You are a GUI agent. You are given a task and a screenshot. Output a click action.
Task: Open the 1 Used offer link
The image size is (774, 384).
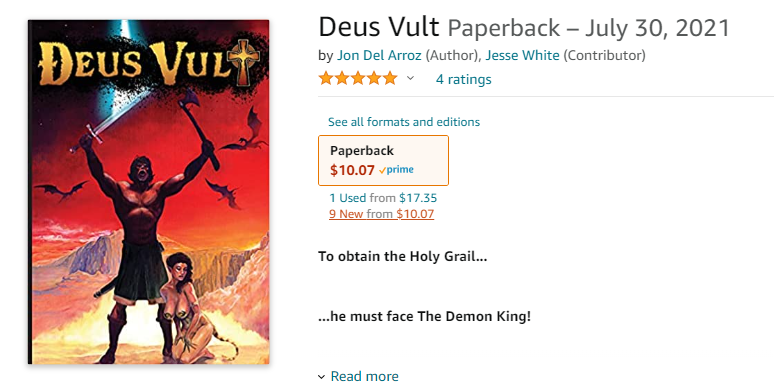click(348, 198)
